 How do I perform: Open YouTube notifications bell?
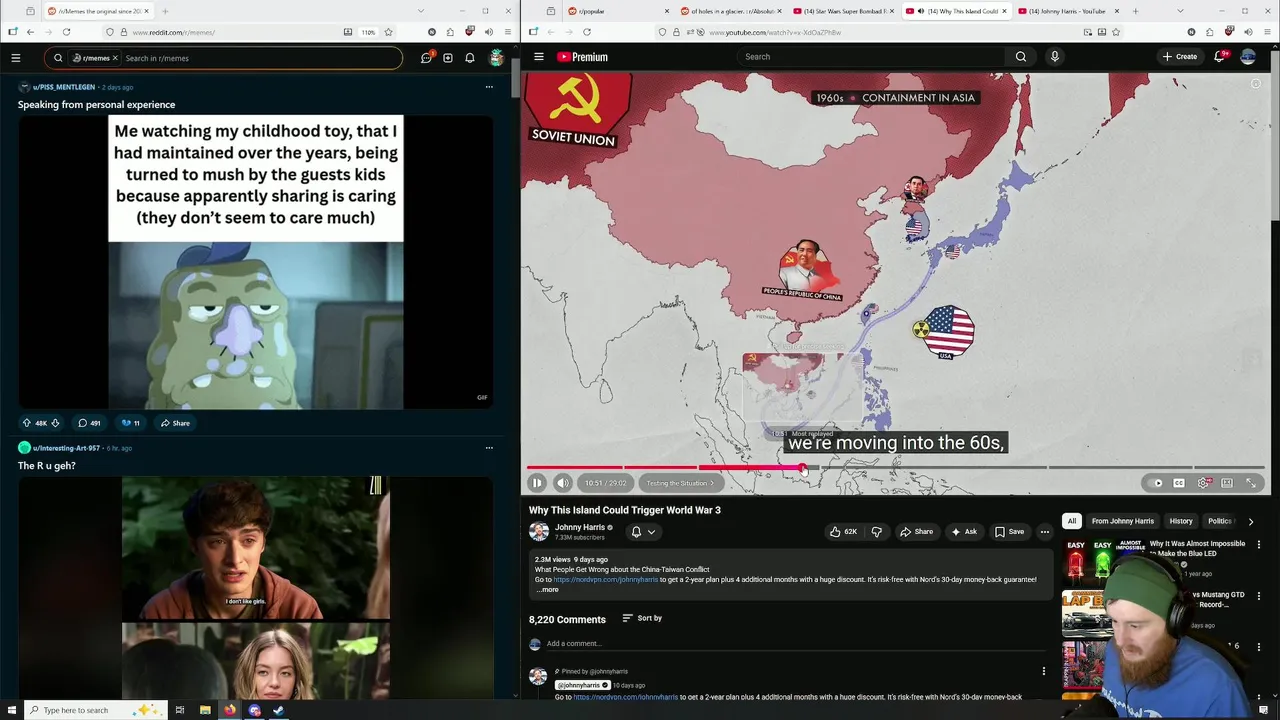pyautogui.click(x=1219, y=57)
